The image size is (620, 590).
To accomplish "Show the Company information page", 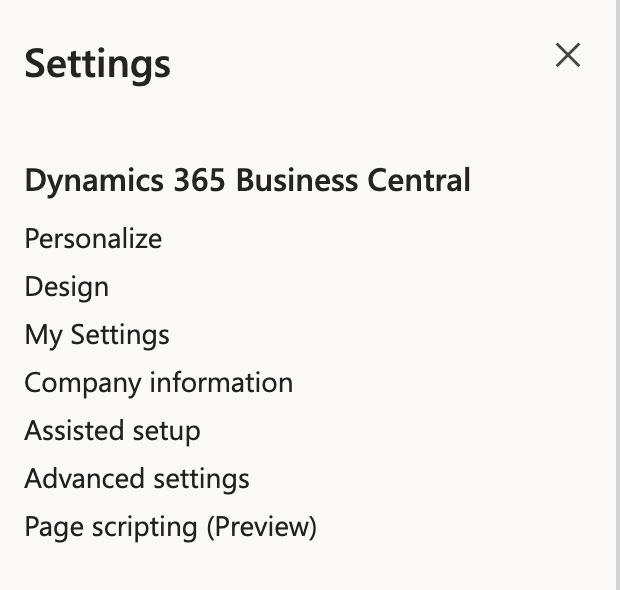I will tap(158, 383).
